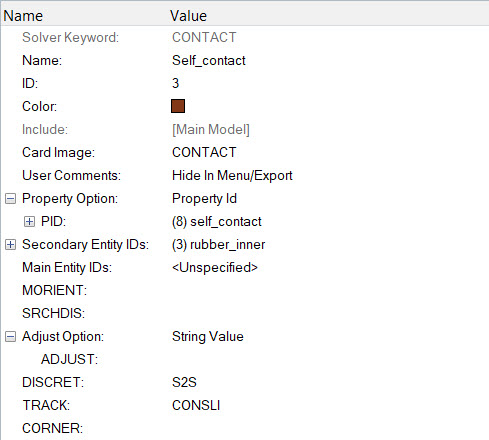Change the Property Option value Property Id
Viewport: 489px width, 440px height.
click(x=204, y=199)
